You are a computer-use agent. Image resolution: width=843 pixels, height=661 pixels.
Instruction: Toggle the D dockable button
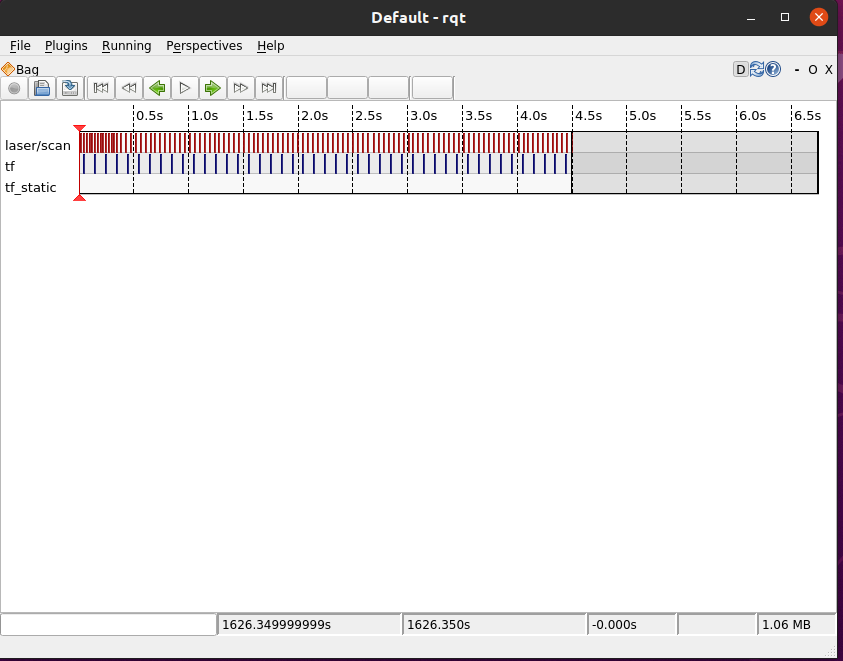pyautogui.click(x=740, y=69)
